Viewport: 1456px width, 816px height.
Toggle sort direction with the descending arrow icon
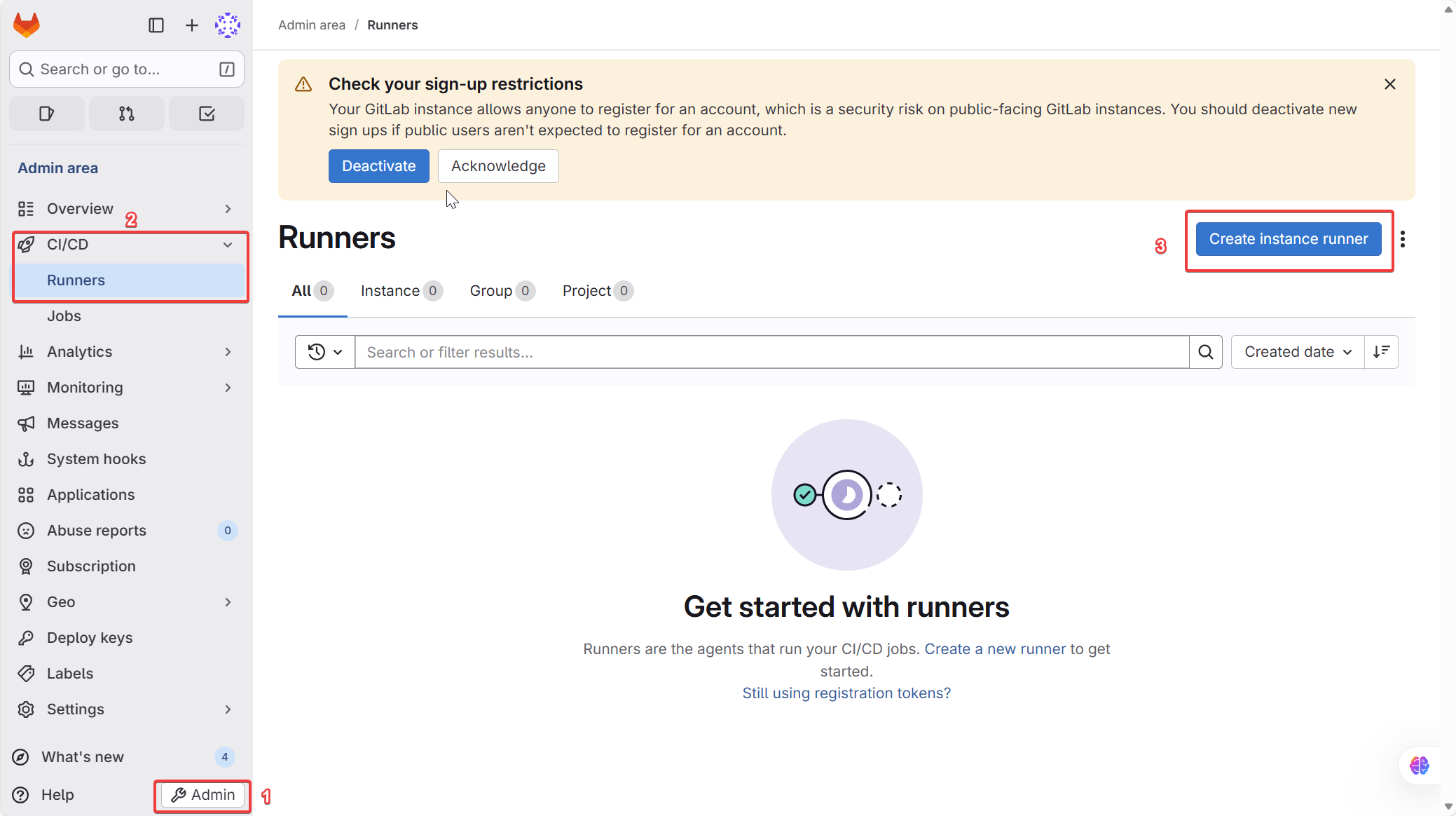(1382, 351)
